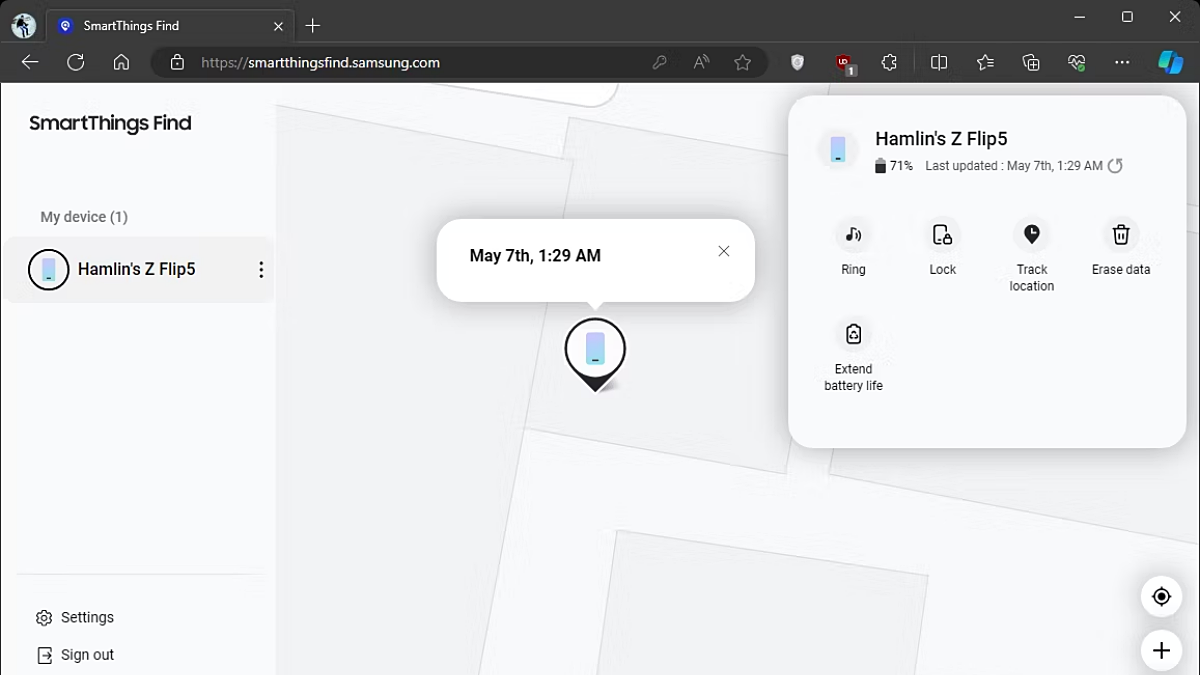
Task: Lock the Z Flip5 device
Action: point(942,235)
